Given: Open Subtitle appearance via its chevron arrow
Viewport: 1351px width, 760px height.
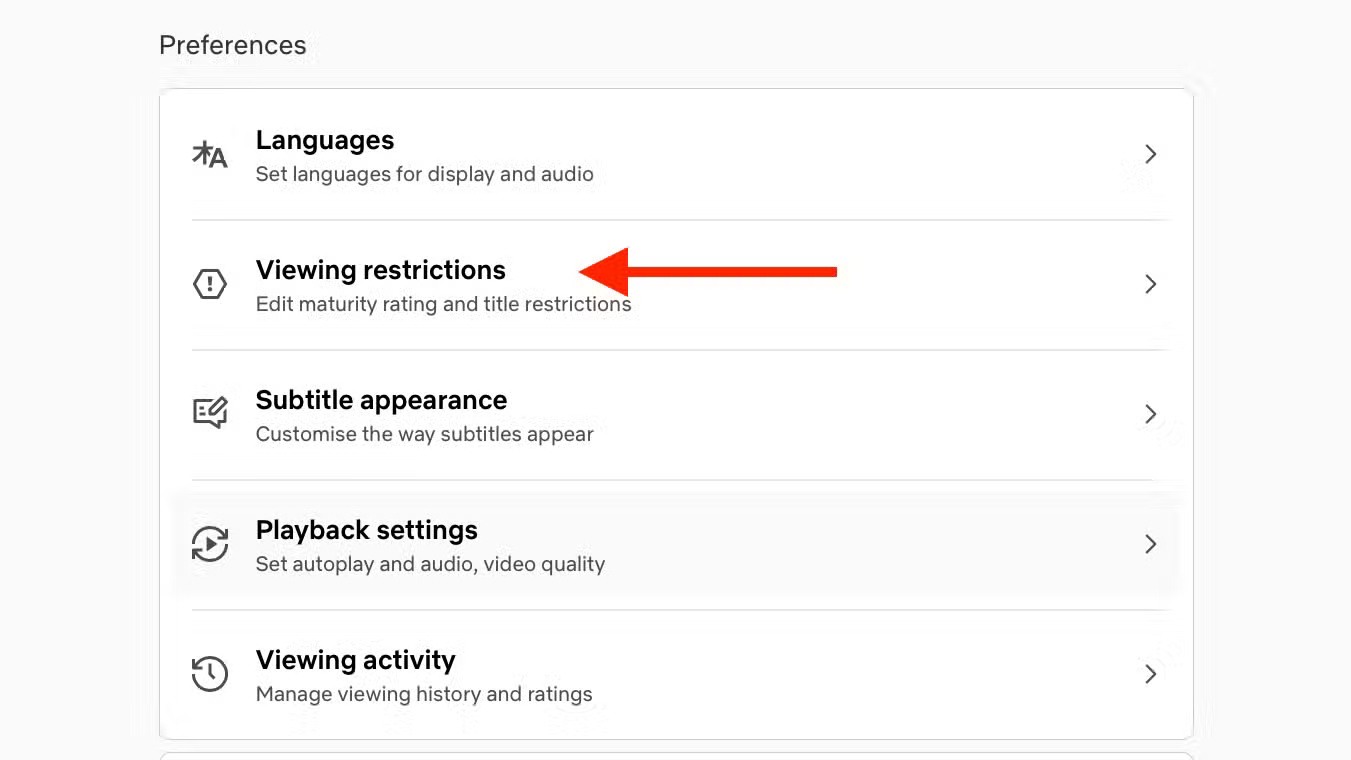Looking at the screenshot, I should (1151, 414).
